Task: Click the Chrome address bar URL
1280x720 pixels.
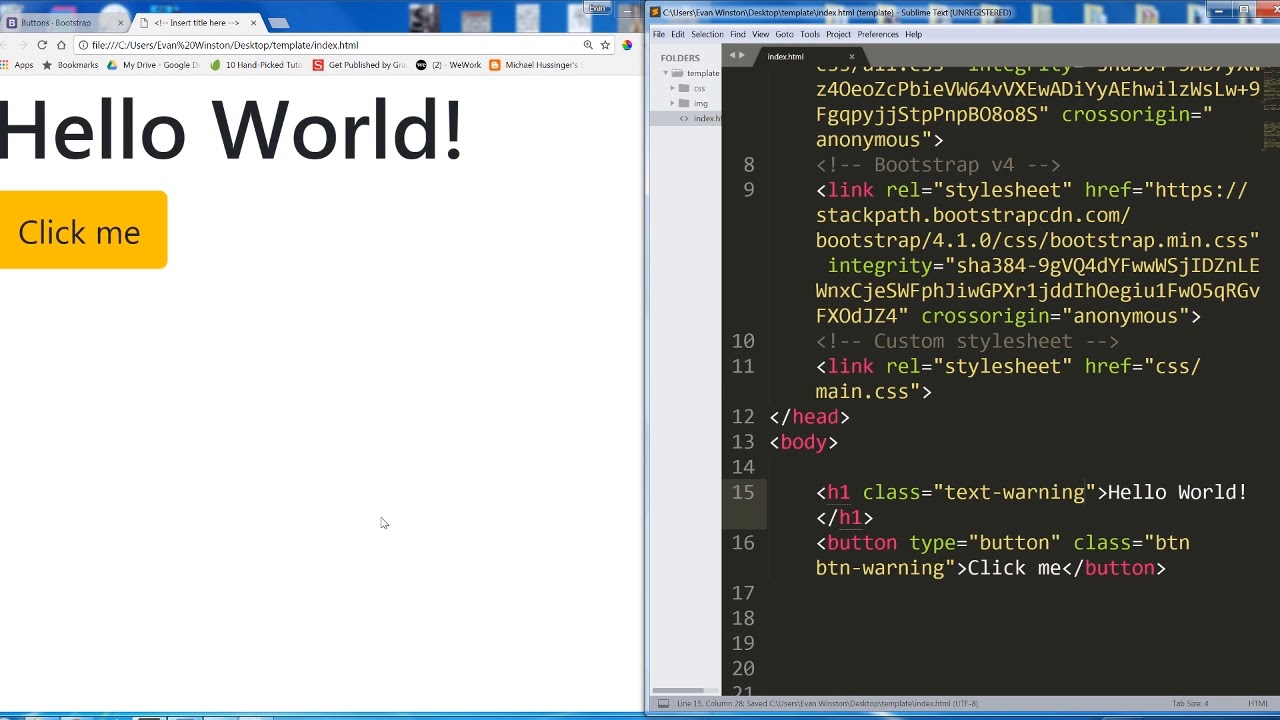Action: (x=225, y=45)
